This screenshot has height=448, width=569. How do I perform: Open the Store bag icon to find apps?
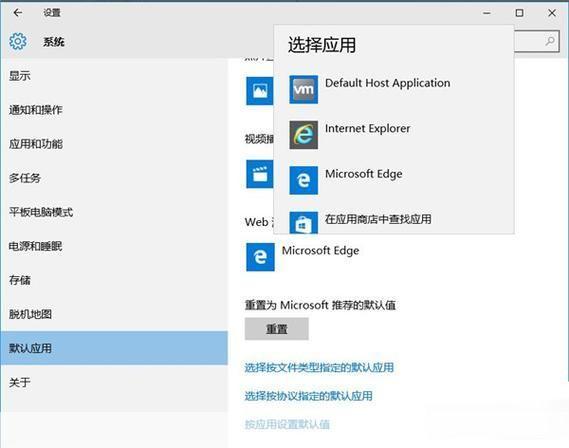(x=303, y=223)
